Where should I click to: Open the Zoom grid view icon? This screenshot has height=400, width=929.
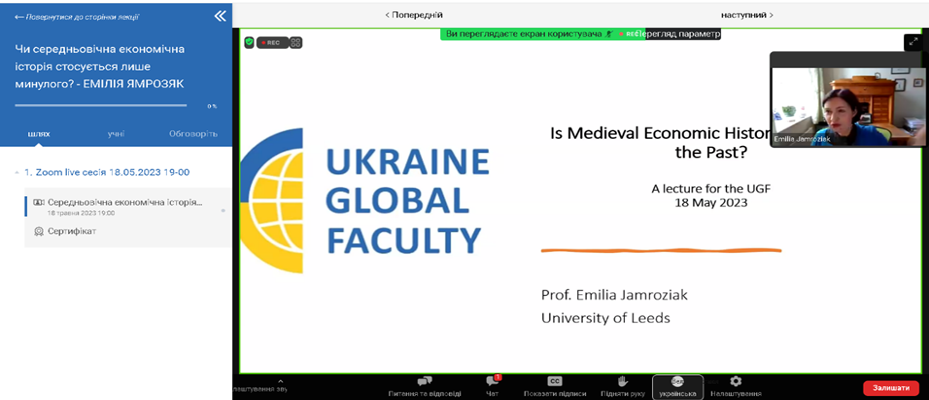(296, 43)
